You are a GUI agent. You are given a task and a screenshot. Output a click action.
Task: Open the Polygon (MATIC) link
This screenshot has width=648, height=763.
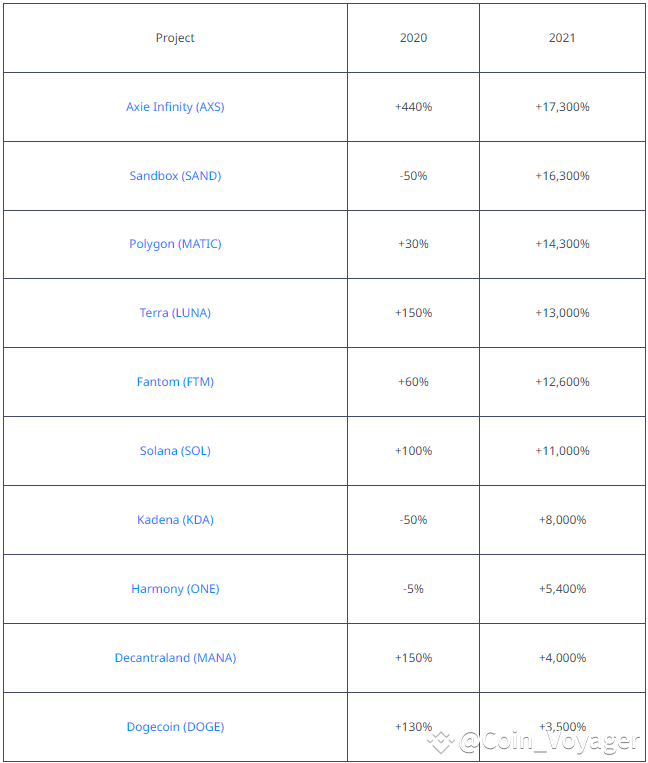tap(175, 244)
